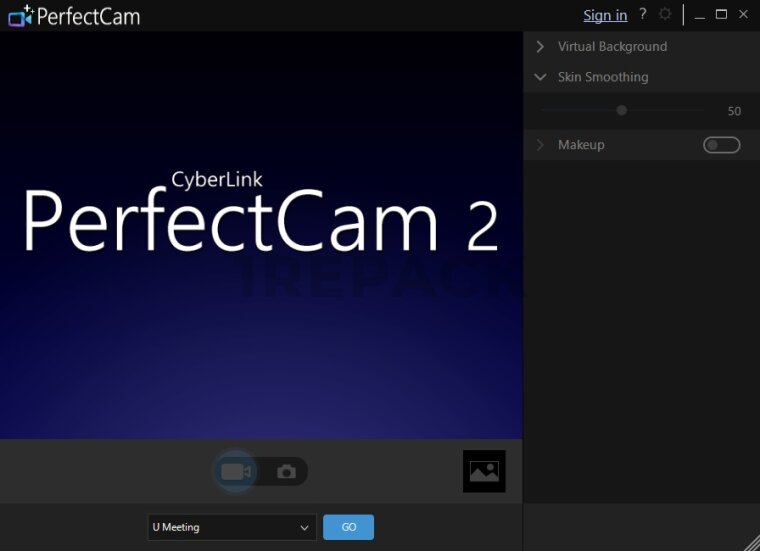The image size is (760, 551).
Task: Click the window resize grip corner
Action: 751,542
